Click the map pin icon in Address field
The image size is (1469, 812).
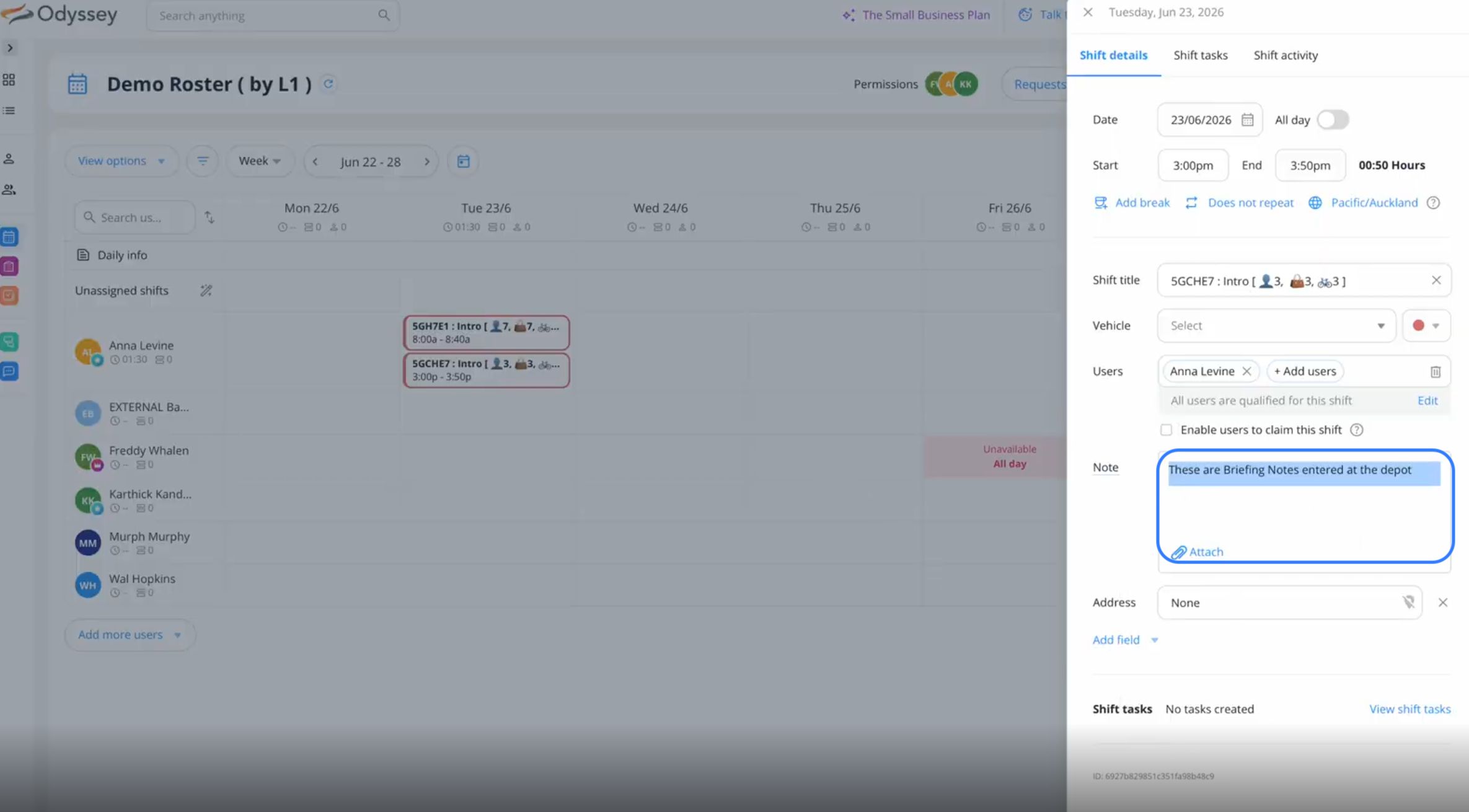(x=1408, y=602)
